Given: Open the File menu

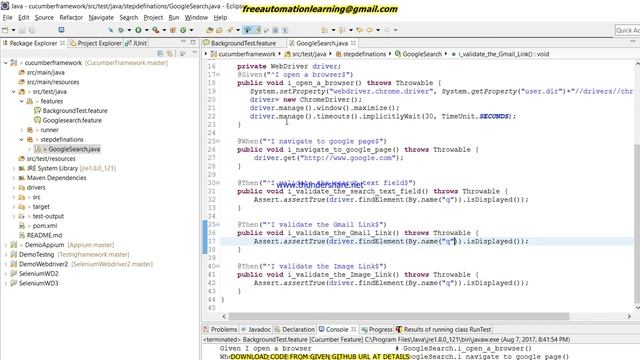Looking at the screenshot, I should click(x=7, y=18).
